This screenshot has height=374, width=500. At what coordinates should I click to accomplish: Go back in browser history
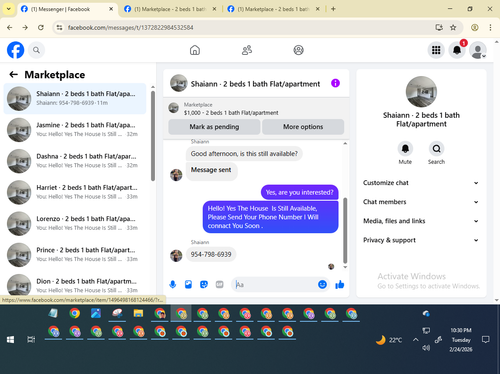click(10, 27)
